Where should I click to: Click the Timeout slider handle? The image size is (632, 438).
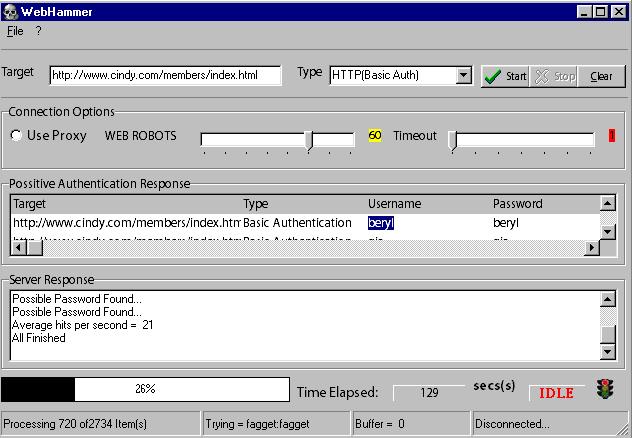pyautogui.click(x=452, y=139)
